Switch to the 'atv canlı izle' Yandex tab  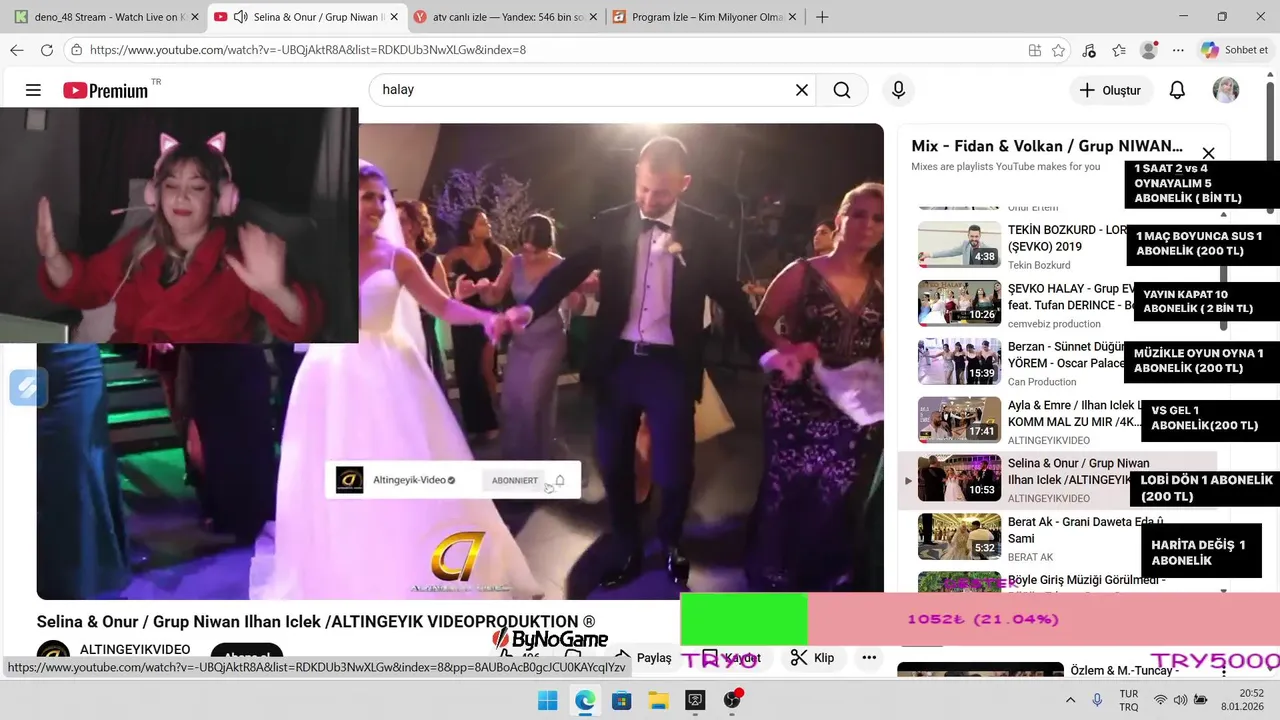(x=504, y=17)
